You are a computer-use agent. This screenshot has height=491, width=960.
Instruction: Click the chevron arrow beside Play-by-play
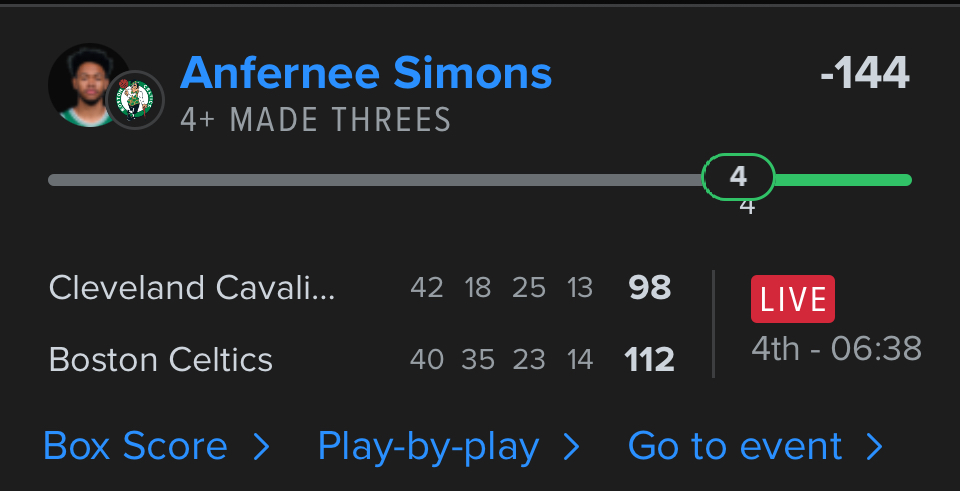point(571,447)
